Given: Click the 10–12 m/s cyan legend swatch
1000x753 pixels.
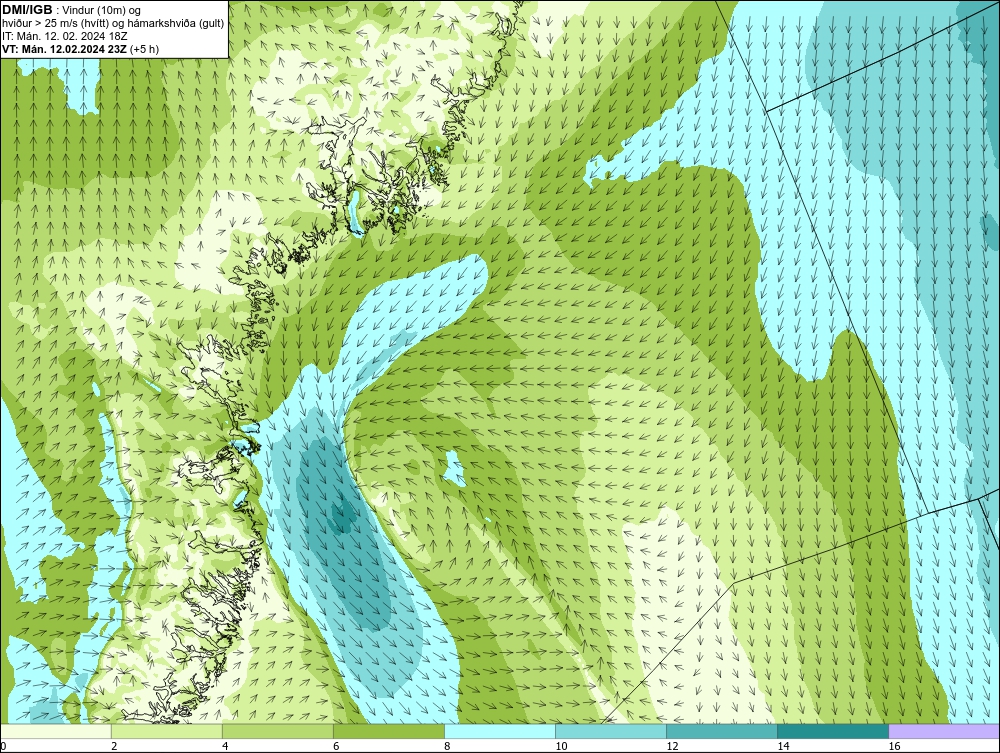Looking at the screenshot, I should pyautogui.click(x=610, y=731).
